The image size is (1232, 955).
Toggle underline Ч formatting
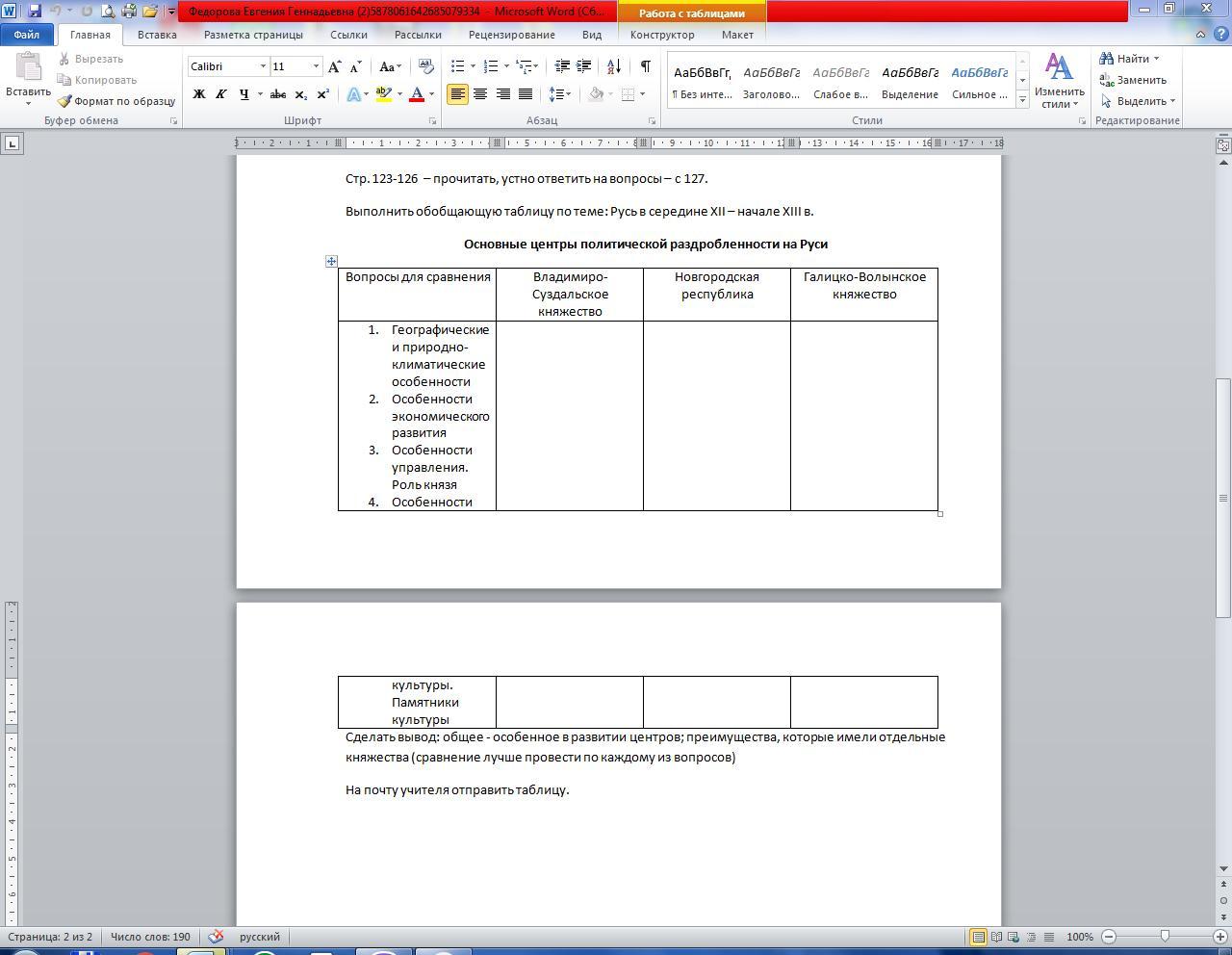244,94
